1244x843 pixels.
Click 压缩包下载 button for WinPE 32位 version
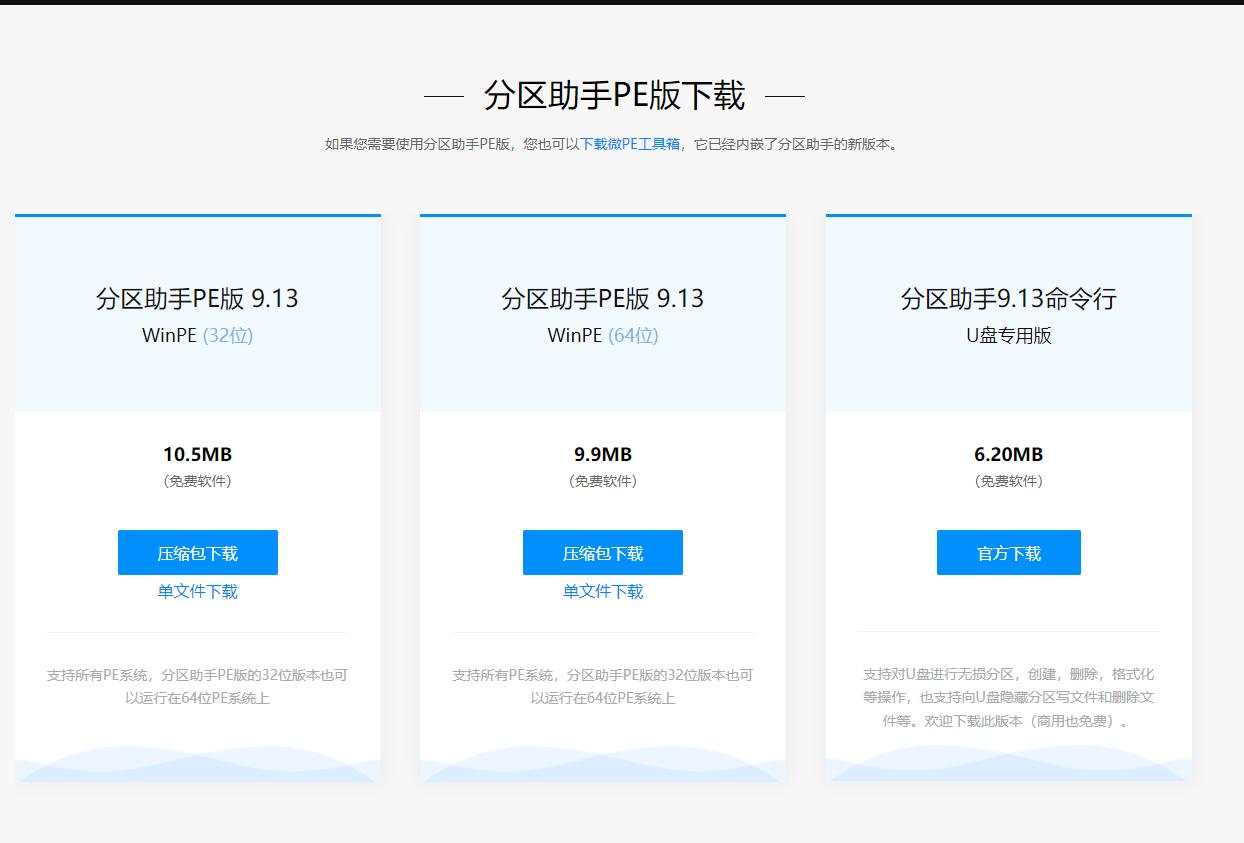tap(197, 552)
